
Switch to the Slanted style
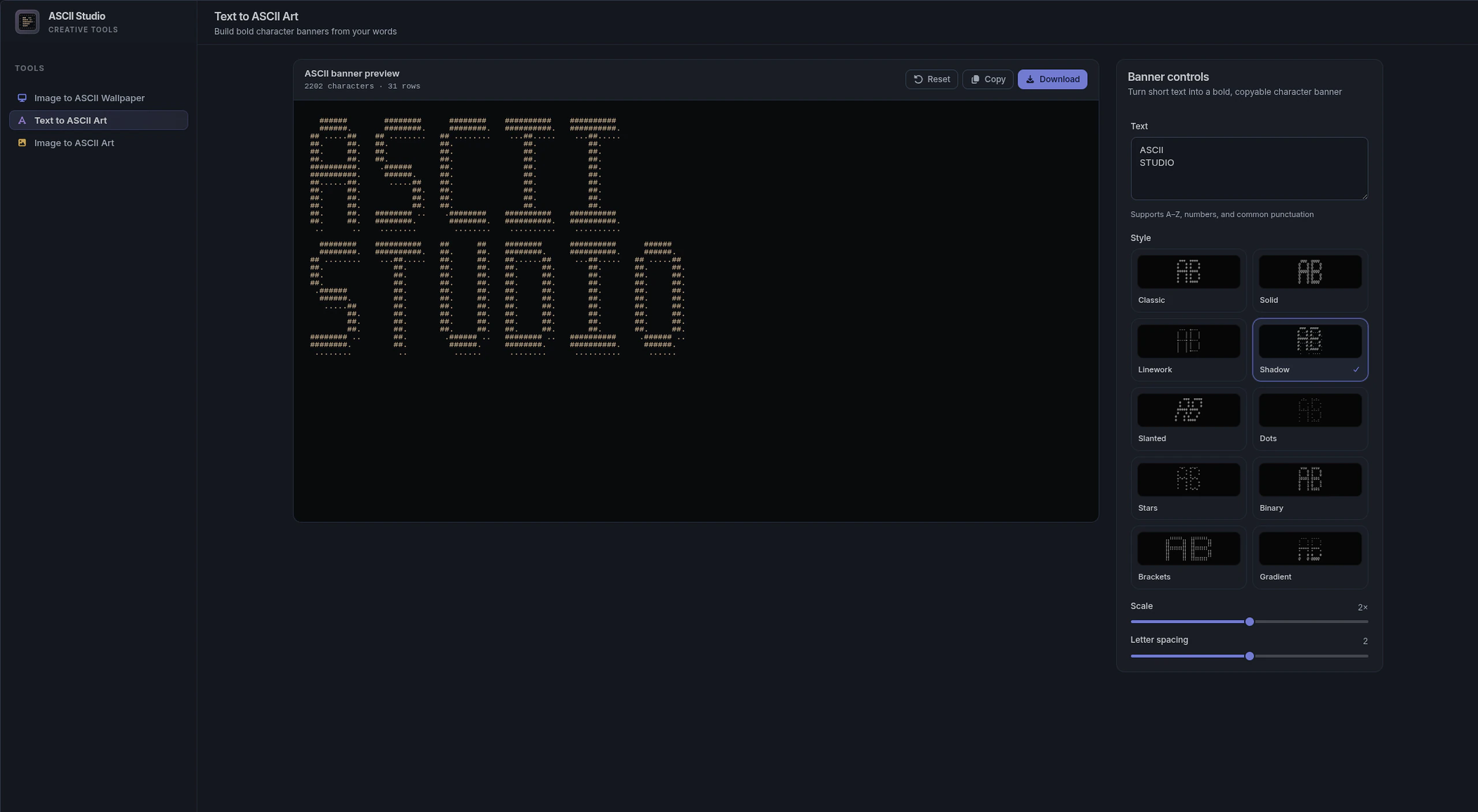[x=1188, y=419]
